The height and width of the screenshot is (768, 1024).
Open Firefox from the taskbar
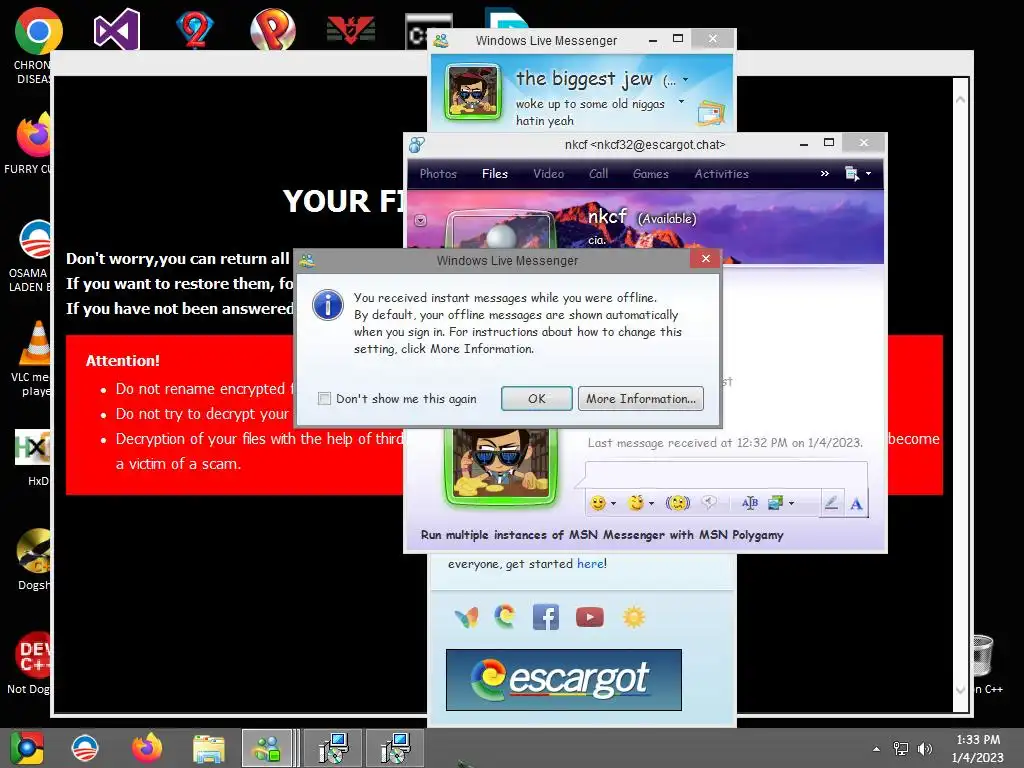click(147, 748)
